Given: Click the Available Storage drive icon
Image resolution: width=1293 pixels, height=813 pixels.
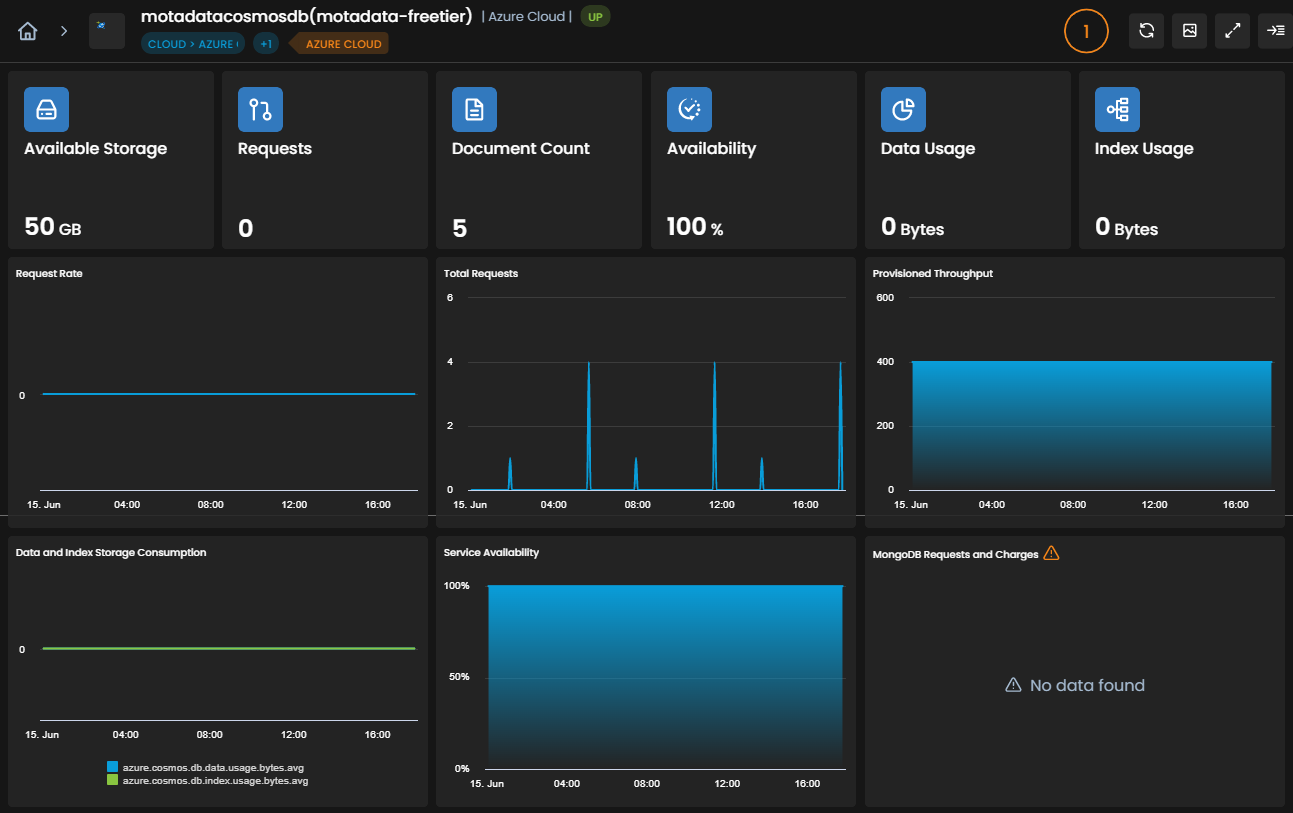Looking at the screenshot, I should pos(46,110).
